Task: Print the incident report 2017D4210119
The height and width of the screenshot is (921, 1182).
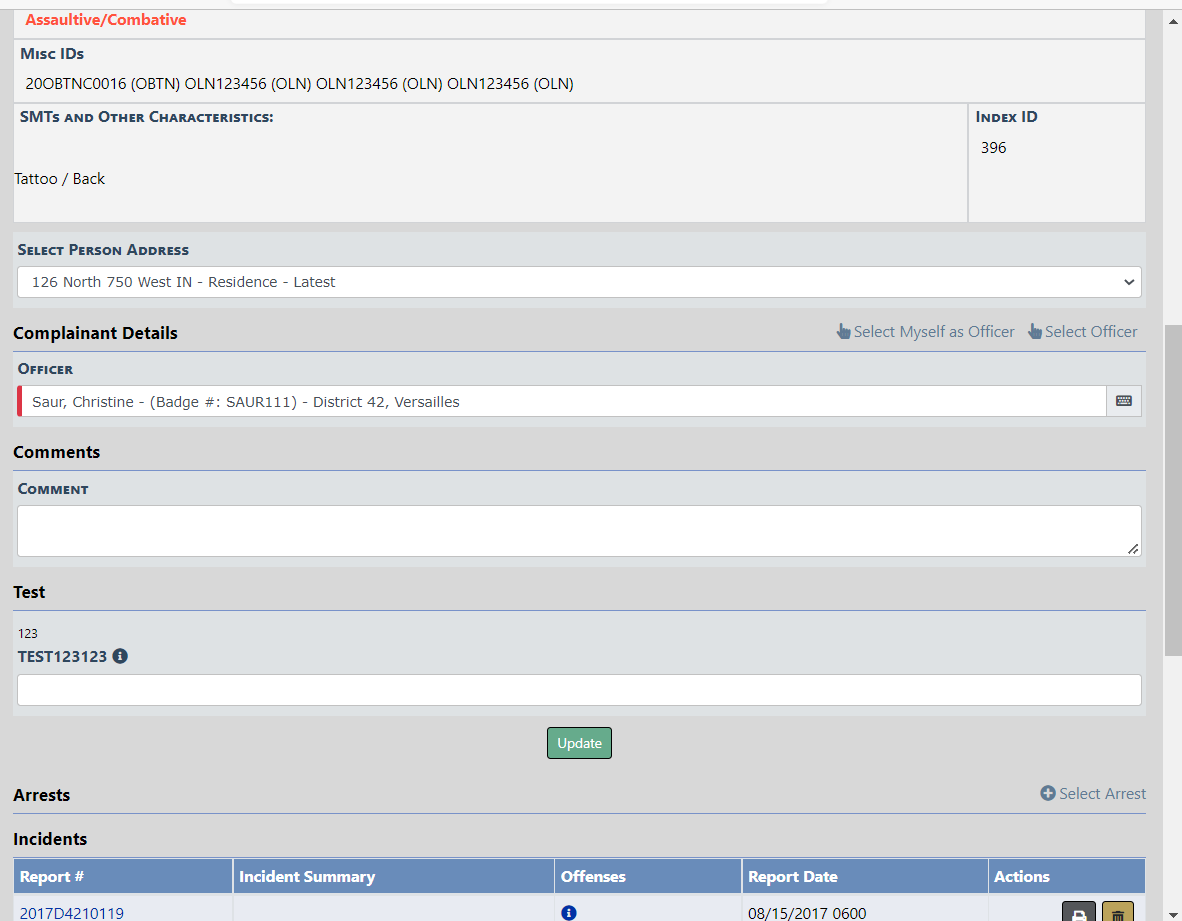Action: click(x=1078, y=913)
